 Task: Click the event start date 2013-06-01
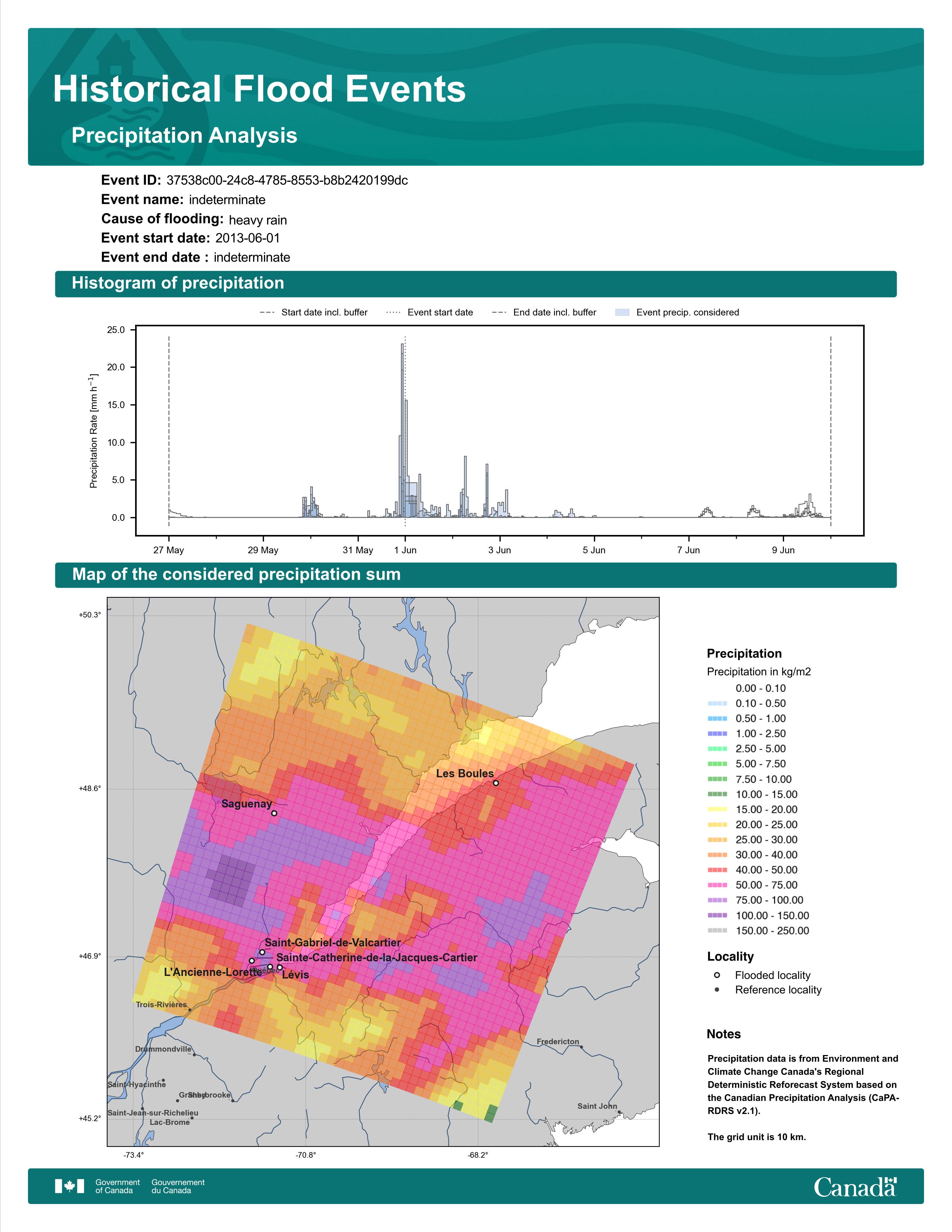pos(248,238)
